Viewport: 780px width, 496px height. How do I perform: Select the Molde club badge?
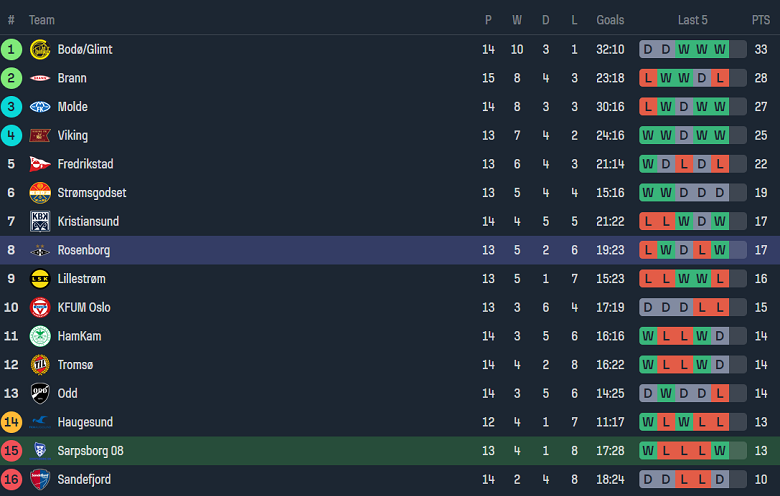(40, 107)
